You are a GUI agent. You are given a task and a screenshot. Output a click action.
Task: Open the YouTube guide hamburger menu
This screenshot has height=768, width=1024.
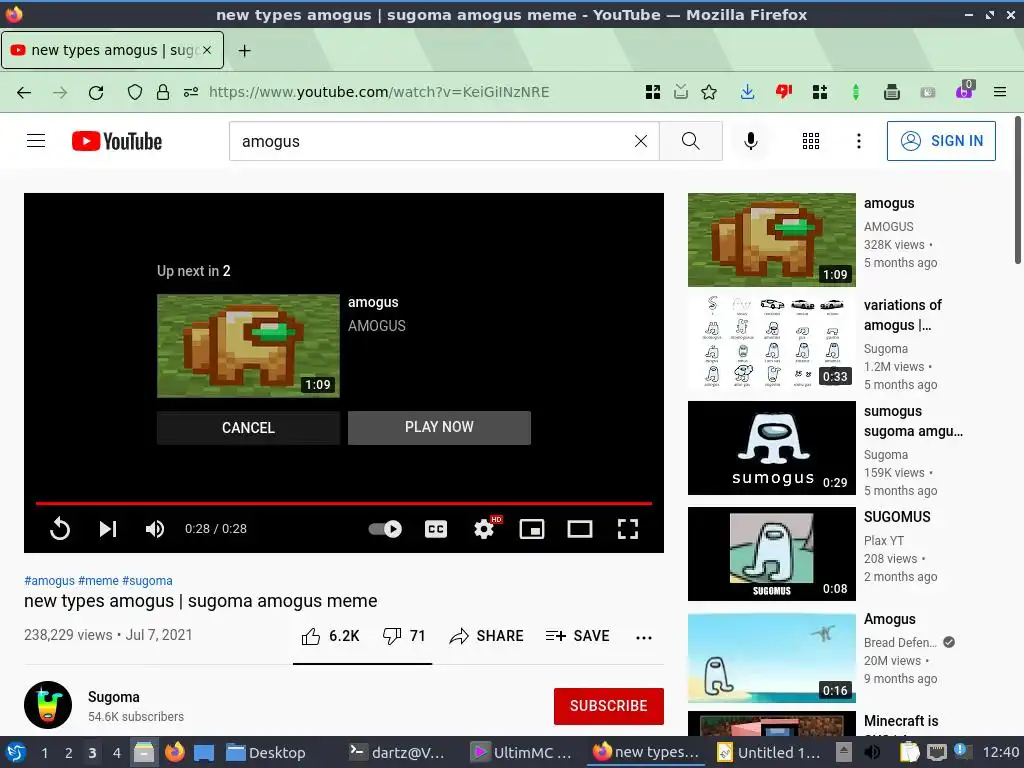[x=36, y=140]
